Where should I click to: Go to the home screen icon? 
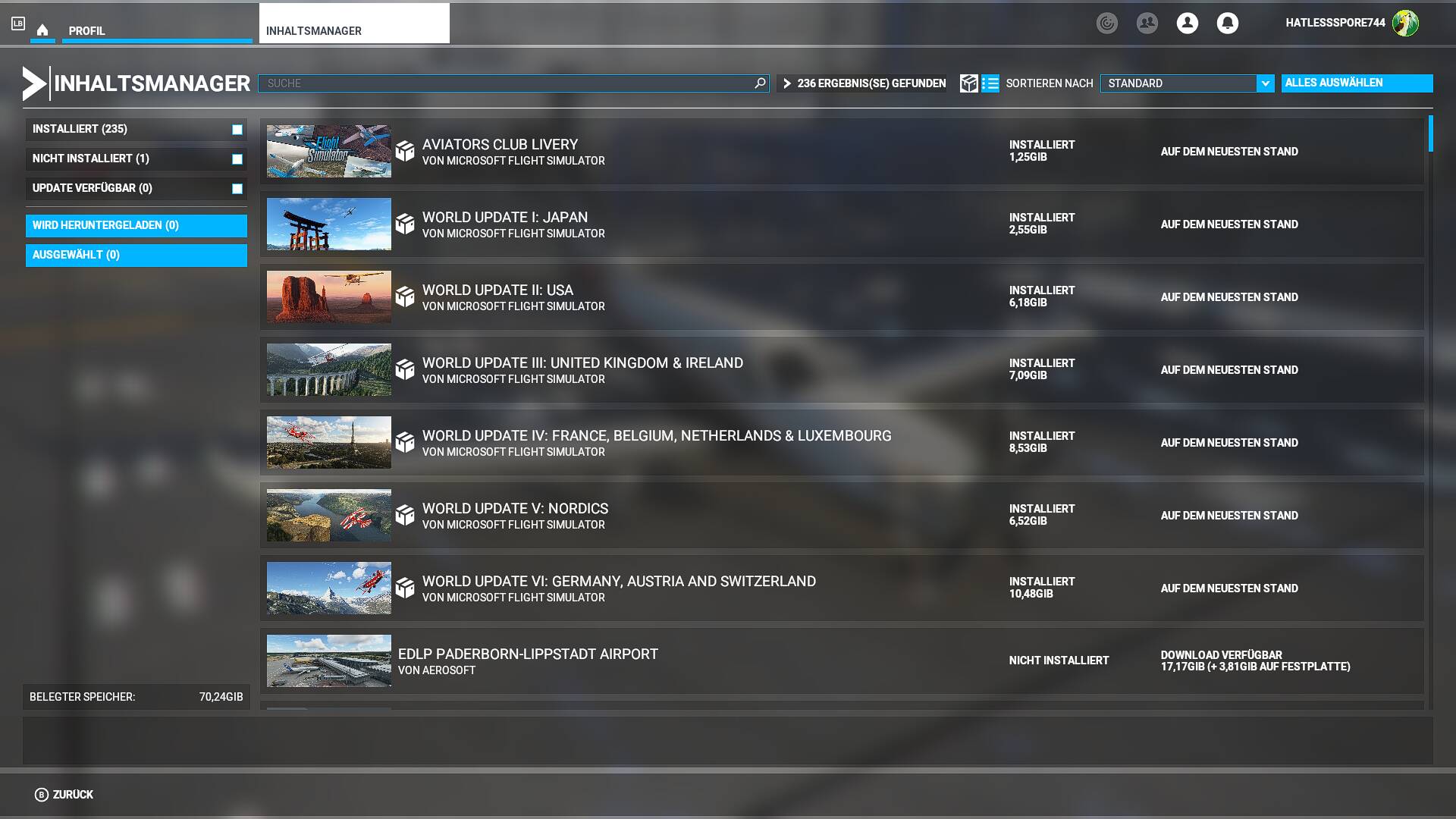tap(42, 30)
